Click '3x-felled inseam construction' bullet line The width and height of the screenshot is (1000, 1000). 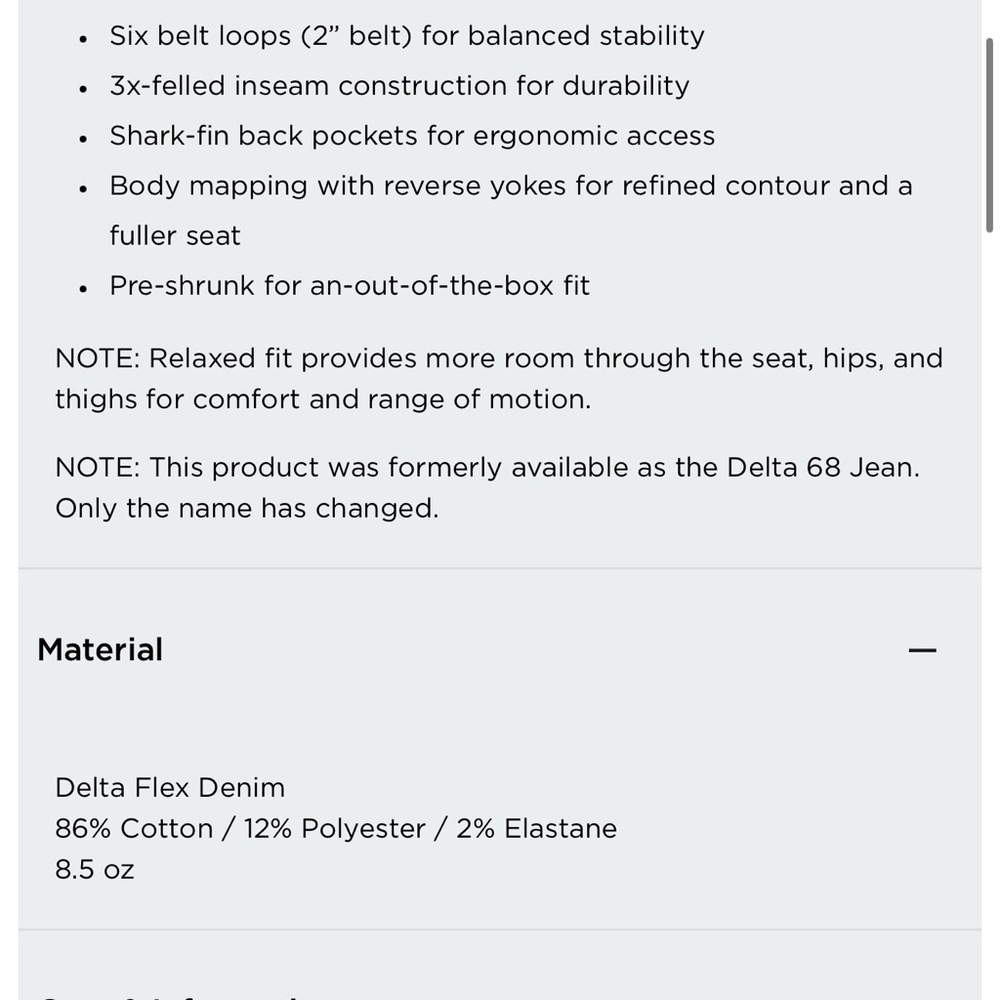(399, 85)
